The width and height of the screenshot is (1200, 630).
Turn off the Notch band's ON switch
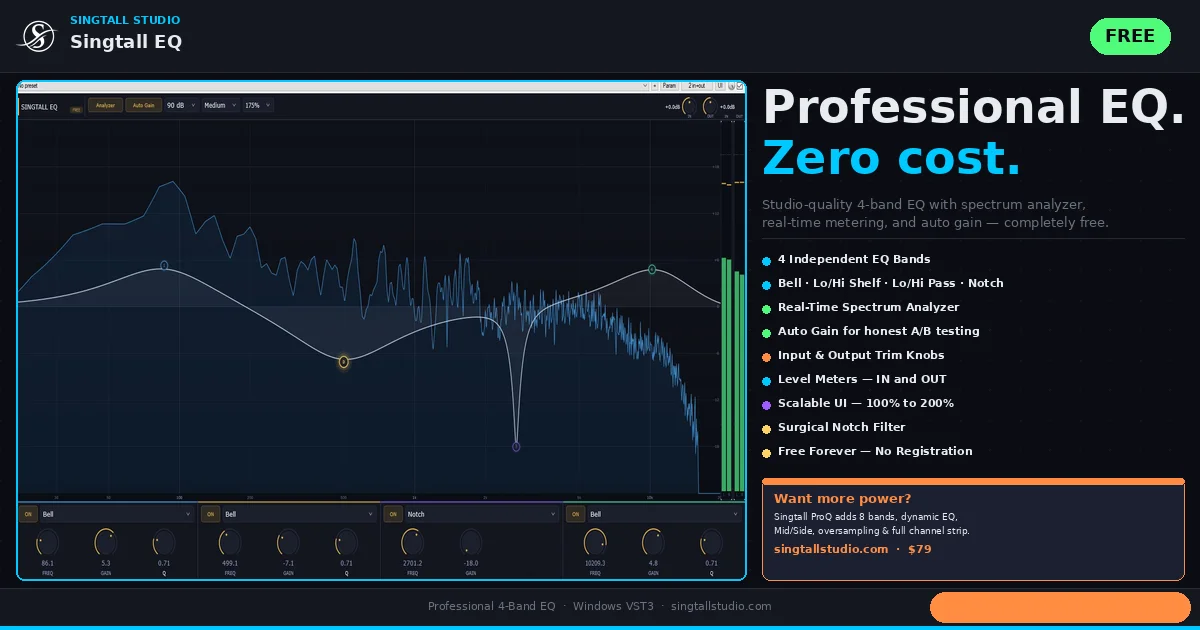[393, 514]
